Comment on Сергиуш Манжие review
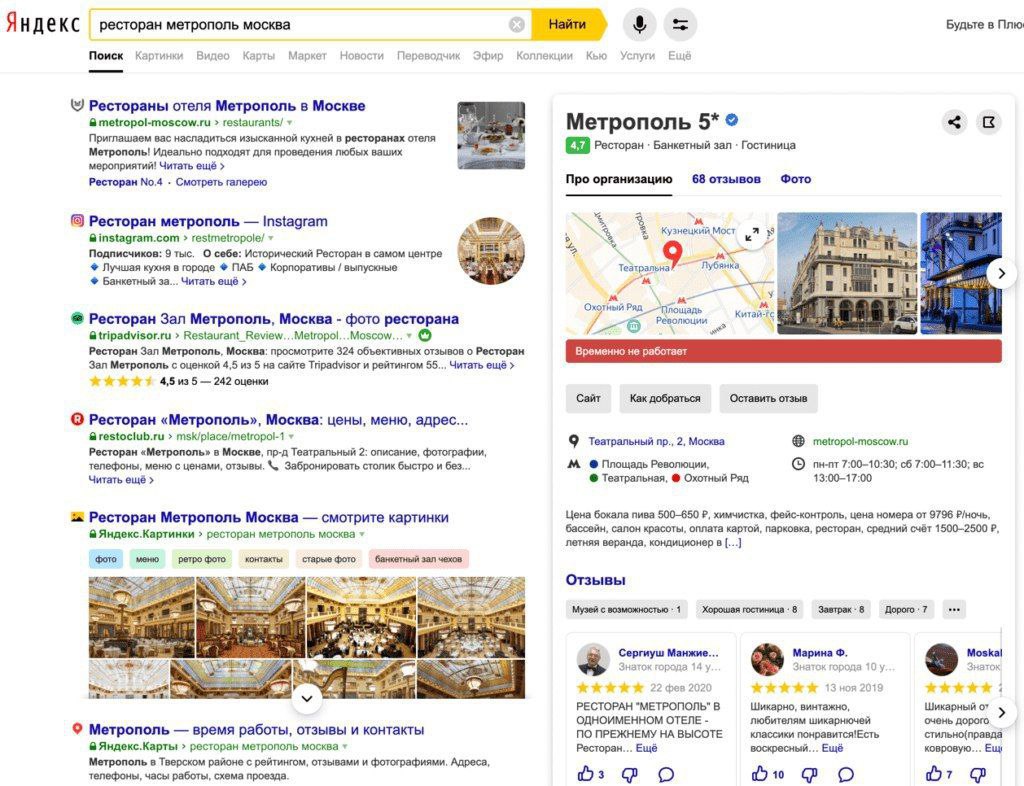1024x786 pixels. pyautogui.click(x=665, y=775)
